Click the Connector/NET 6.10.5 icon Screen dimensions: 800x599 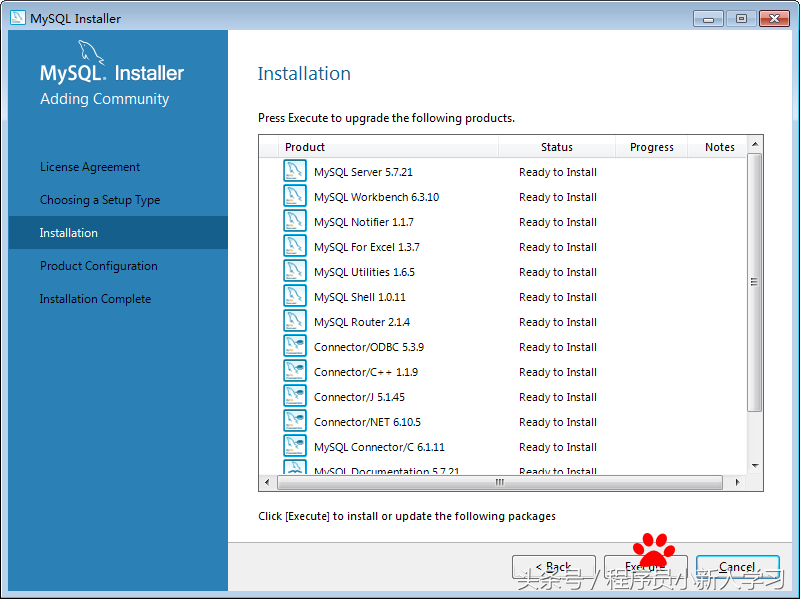click(x=294, y=420)
